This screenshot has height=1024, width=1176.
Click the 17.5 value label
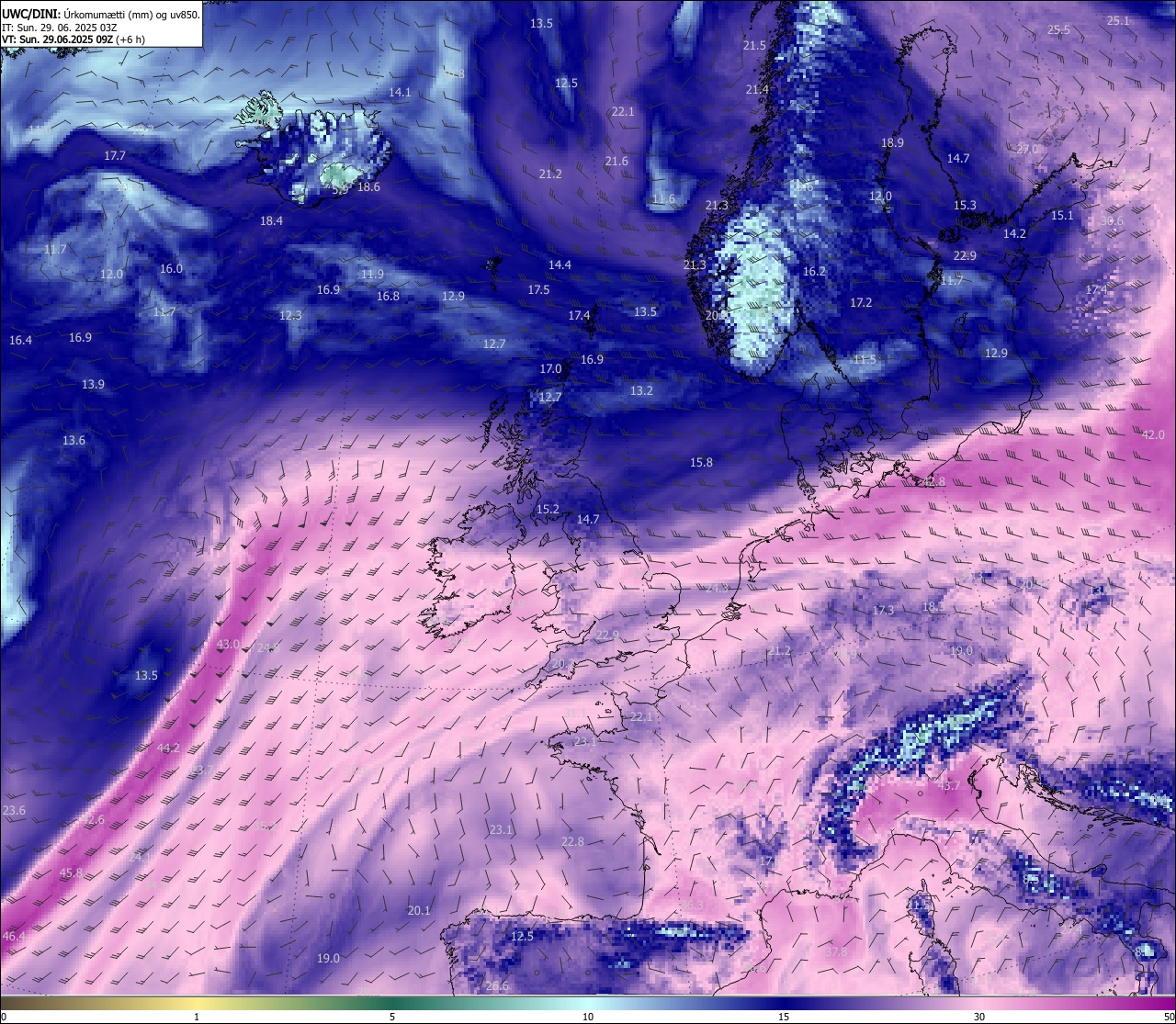(x=538, y=289)
